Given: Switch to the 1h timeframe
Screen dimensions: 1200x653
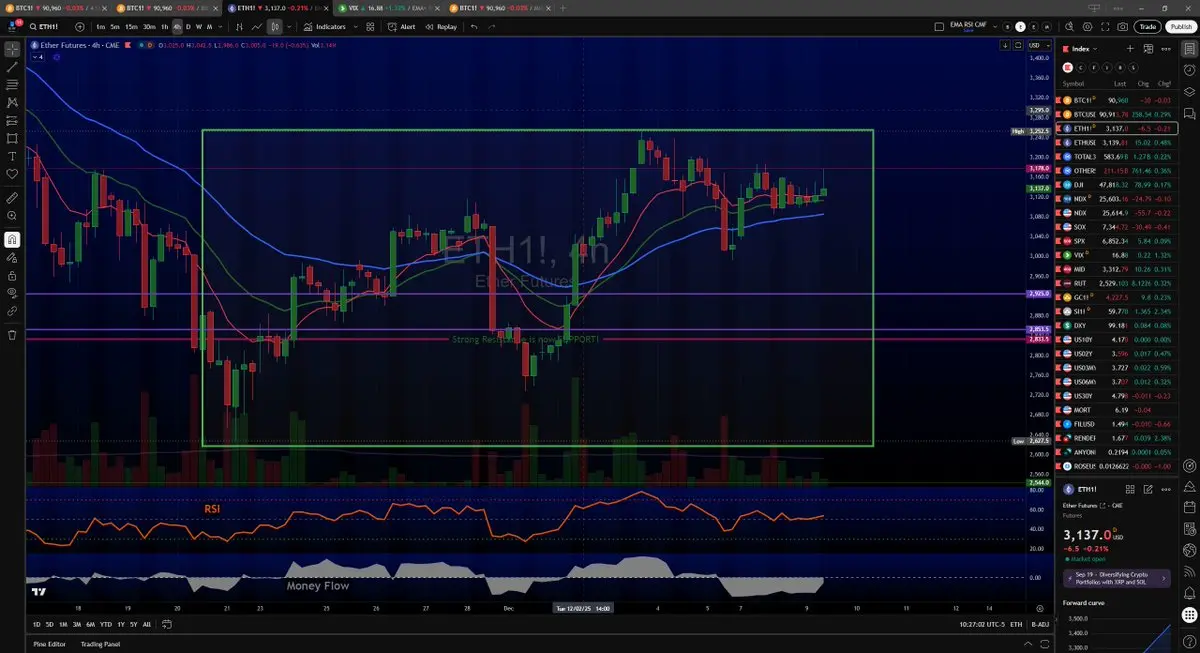Looking at the screenshot, I should pyautogui.click(x=165, y=27).
